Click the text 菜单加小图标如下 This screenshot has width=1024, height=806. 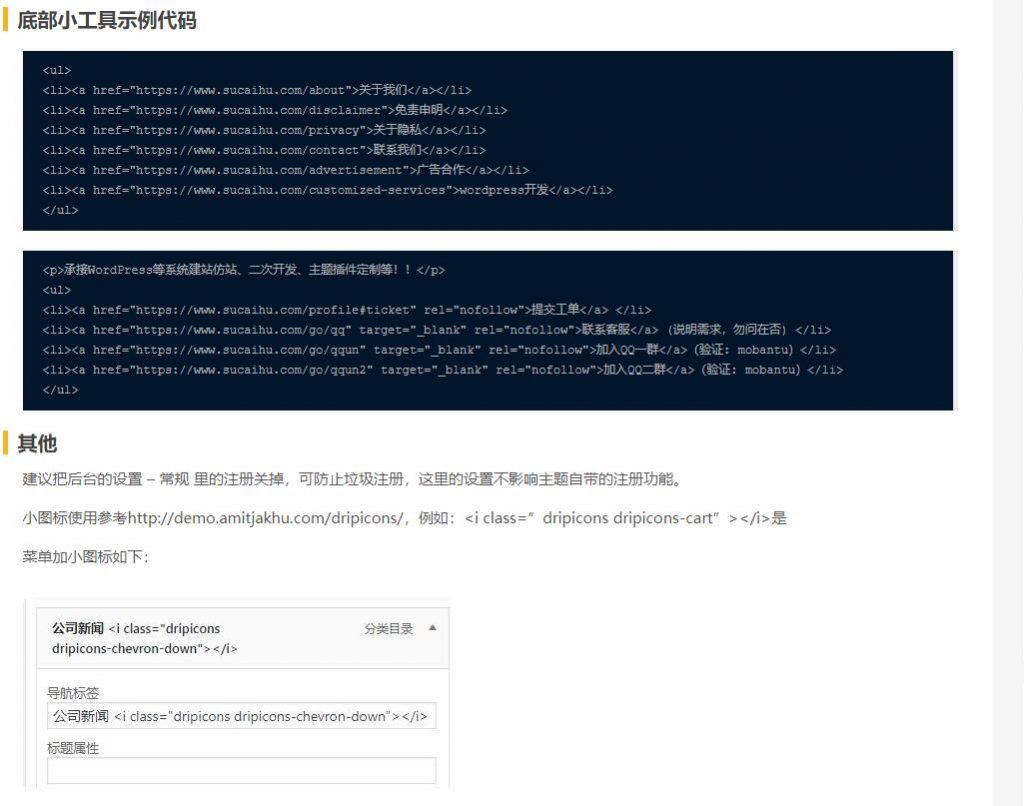coord(86,556)
